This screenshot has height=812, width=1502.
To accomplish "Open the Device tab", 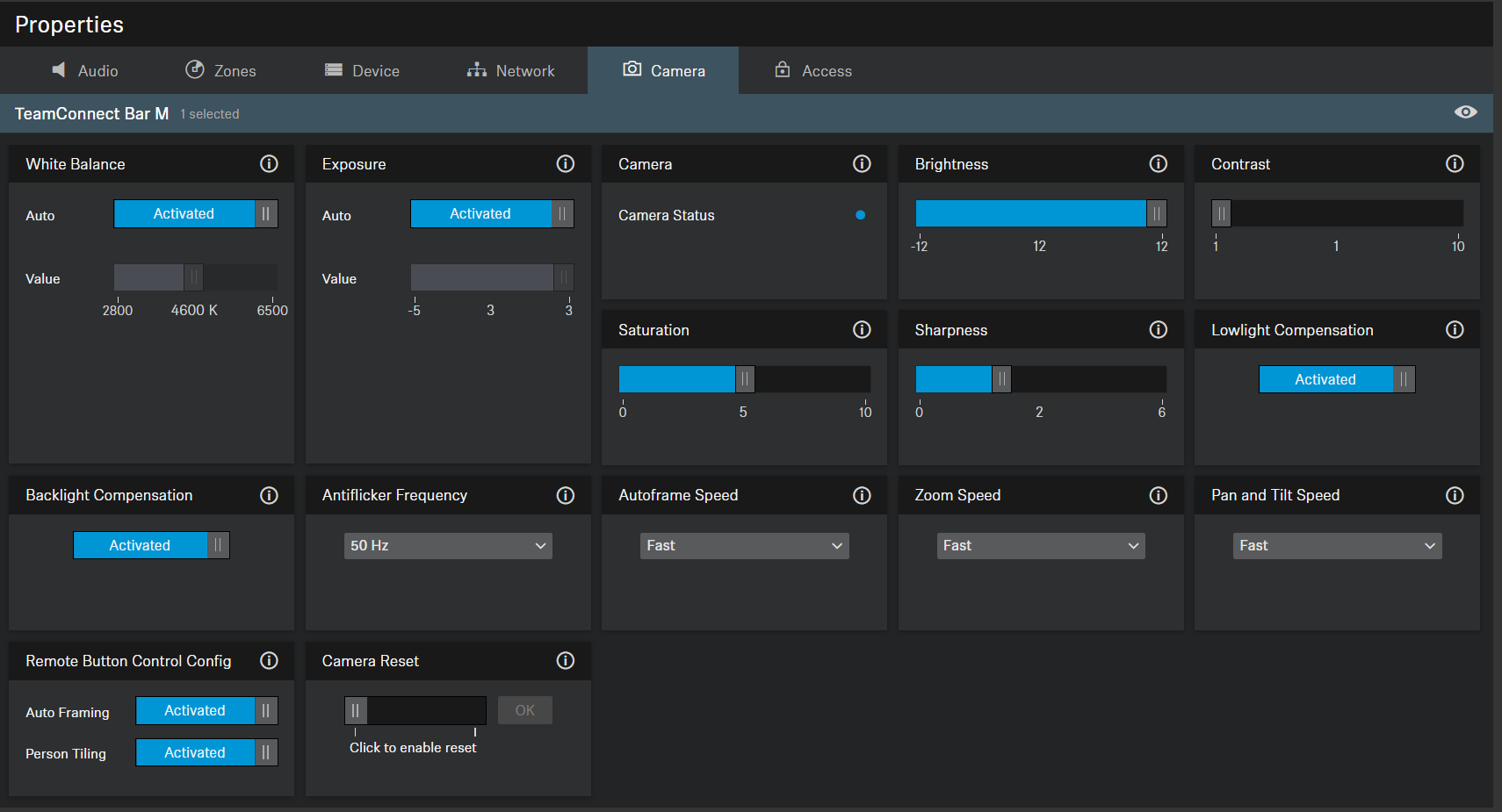I will (x=362, y=70).
